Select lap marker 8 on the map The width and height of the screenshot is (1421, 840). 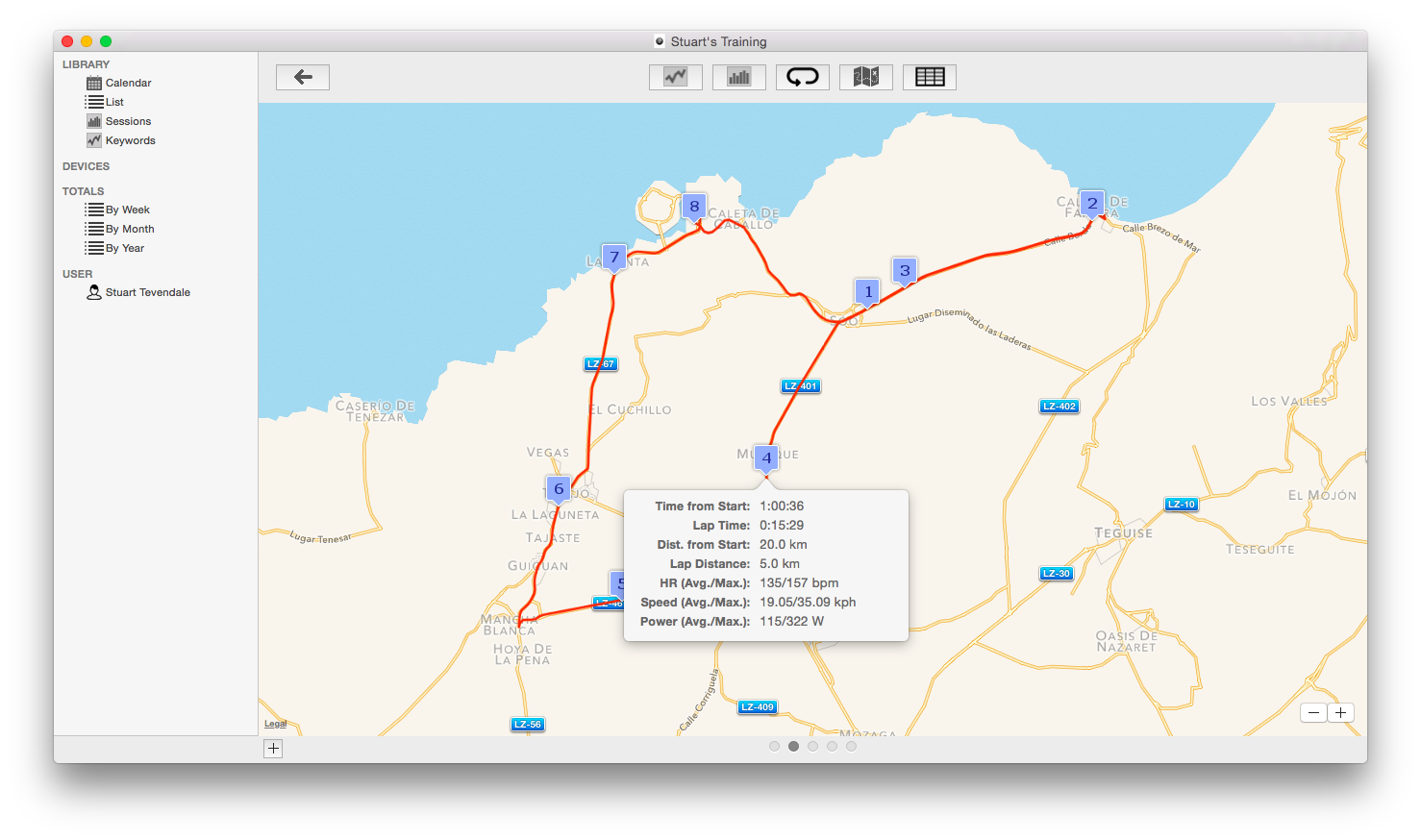tap(694, 206)
